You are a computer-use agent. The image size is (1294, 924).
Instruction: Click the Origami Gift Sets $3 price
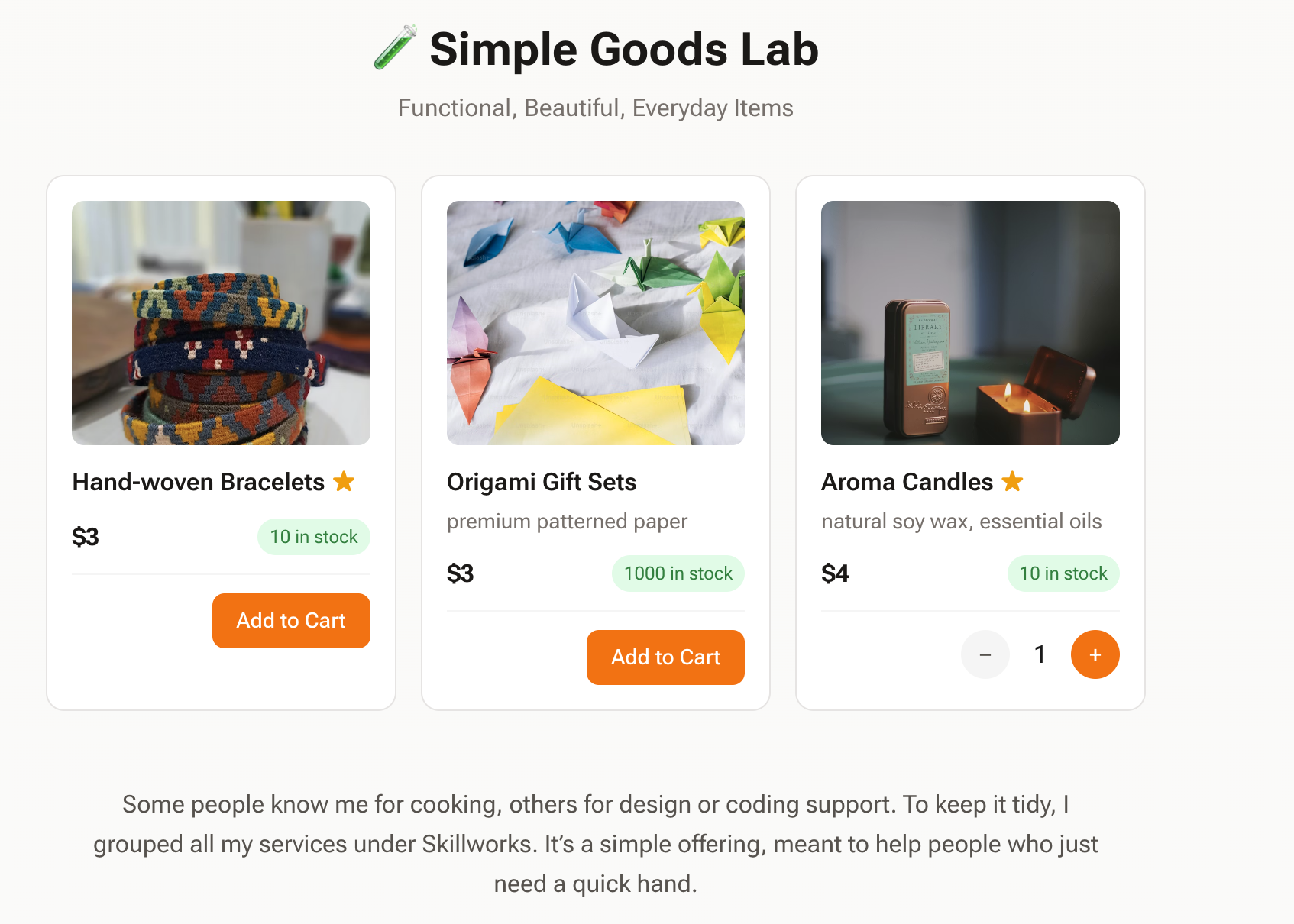click(461, 573)
